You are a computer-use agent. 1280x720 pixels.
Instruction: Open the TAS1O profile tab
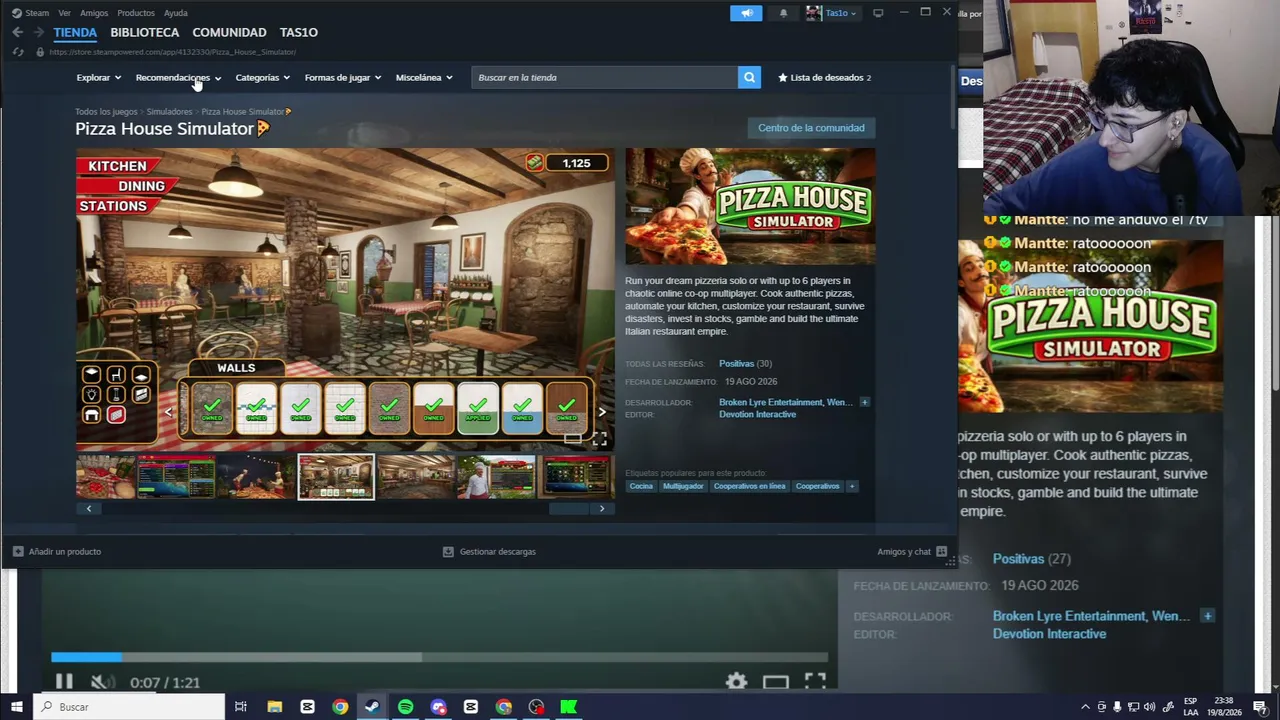(299, 32)
